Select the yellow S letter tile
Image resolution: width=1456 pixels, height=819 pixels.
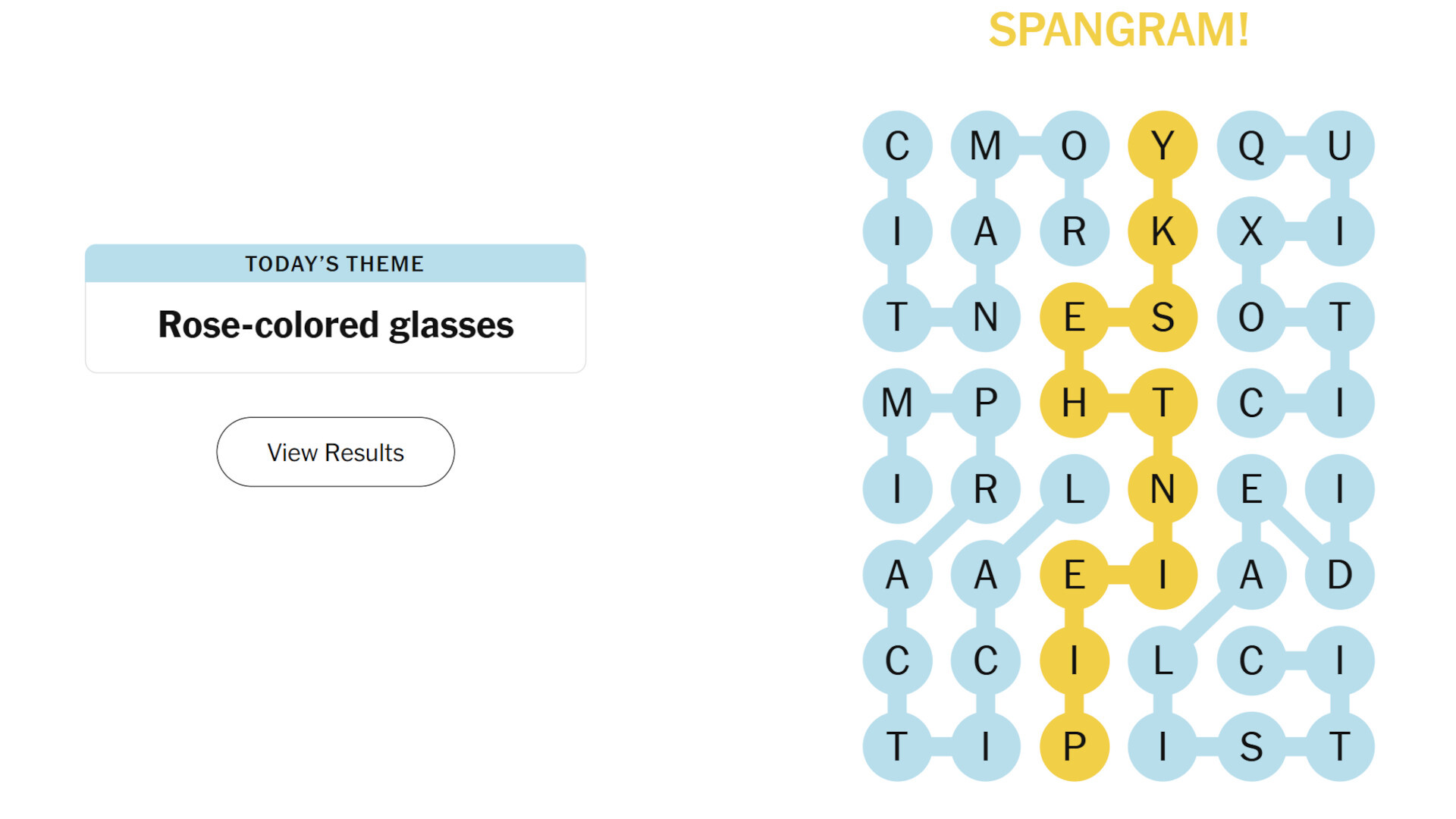pyautogui.click(x=1163, y=317)
